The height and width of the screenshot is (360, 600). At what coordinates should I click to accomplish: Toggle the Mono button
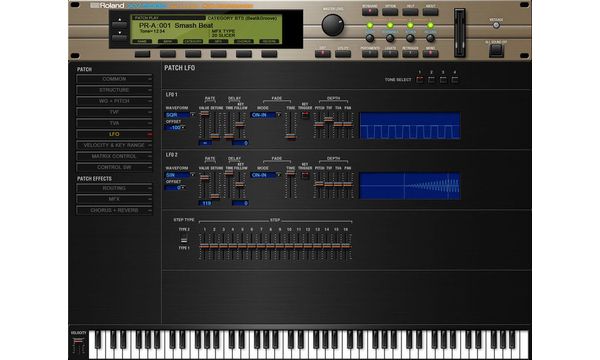coord(430,54)
